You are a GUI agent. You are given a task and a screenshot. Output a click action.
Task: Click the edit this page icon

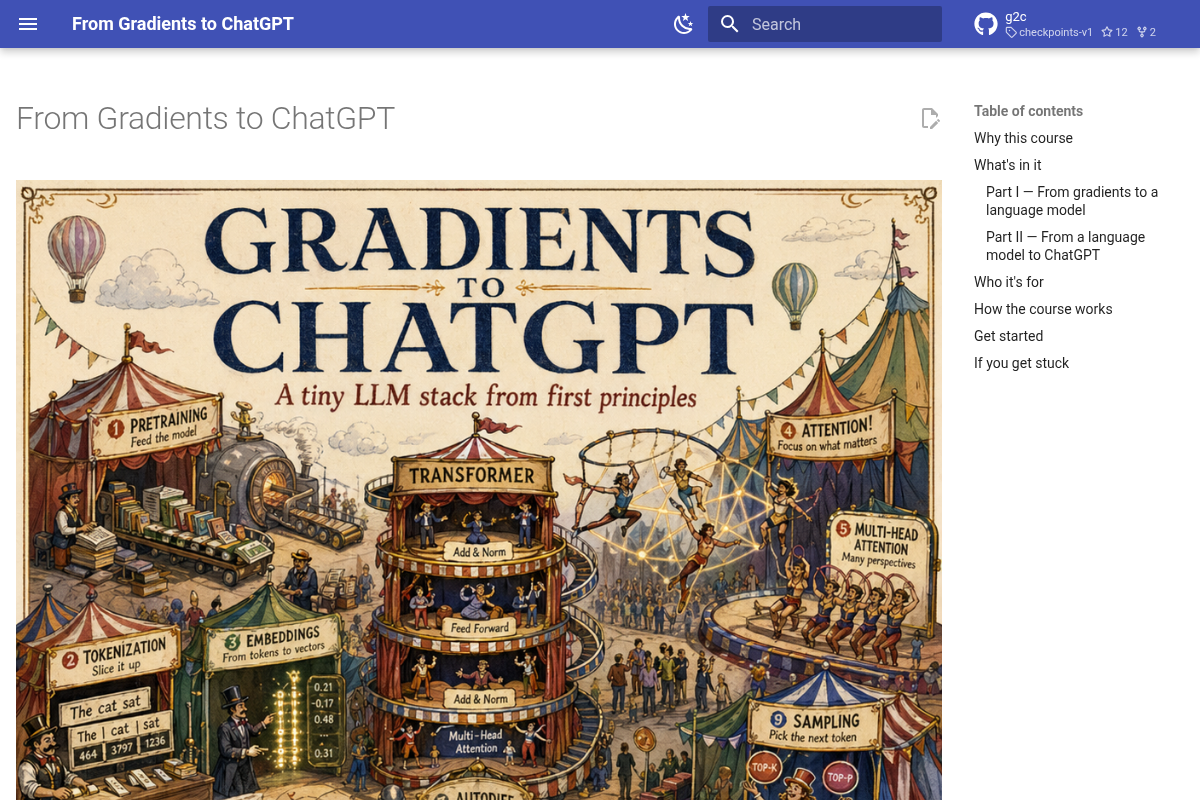[930, 118]
